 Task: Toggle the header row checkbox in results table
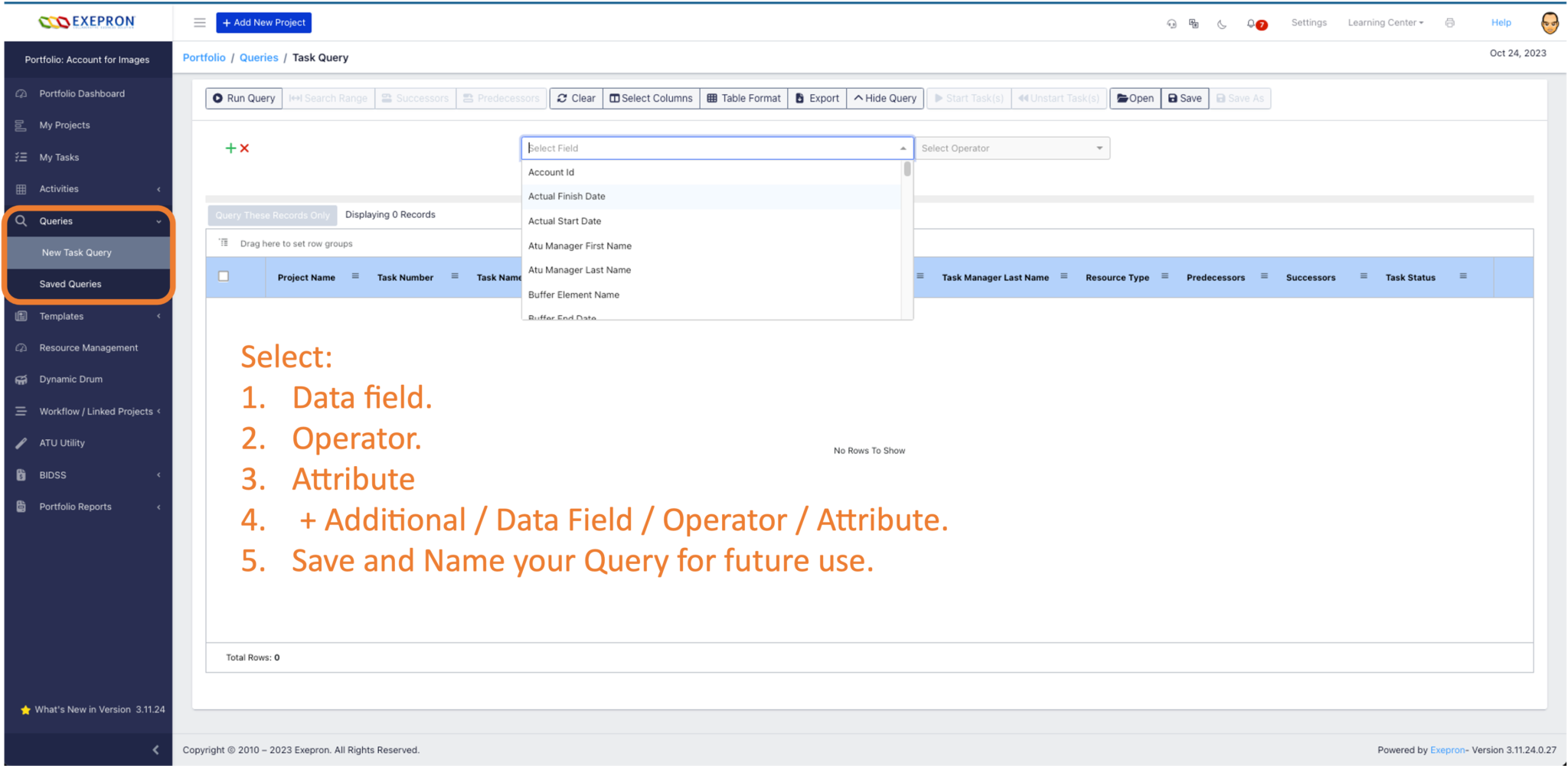point(224,276)
